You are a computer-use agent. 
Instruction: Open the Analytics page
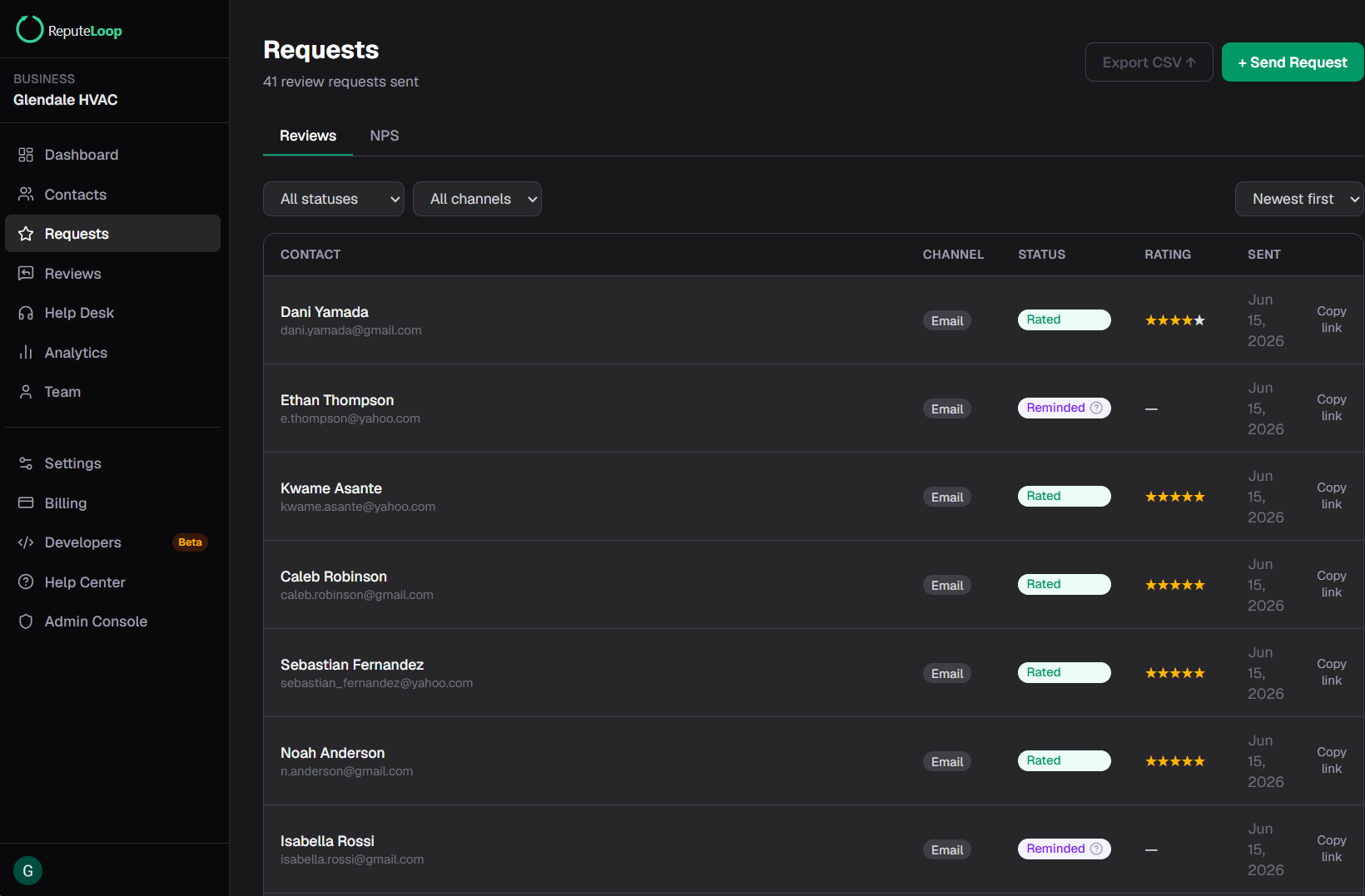(112, 353)
